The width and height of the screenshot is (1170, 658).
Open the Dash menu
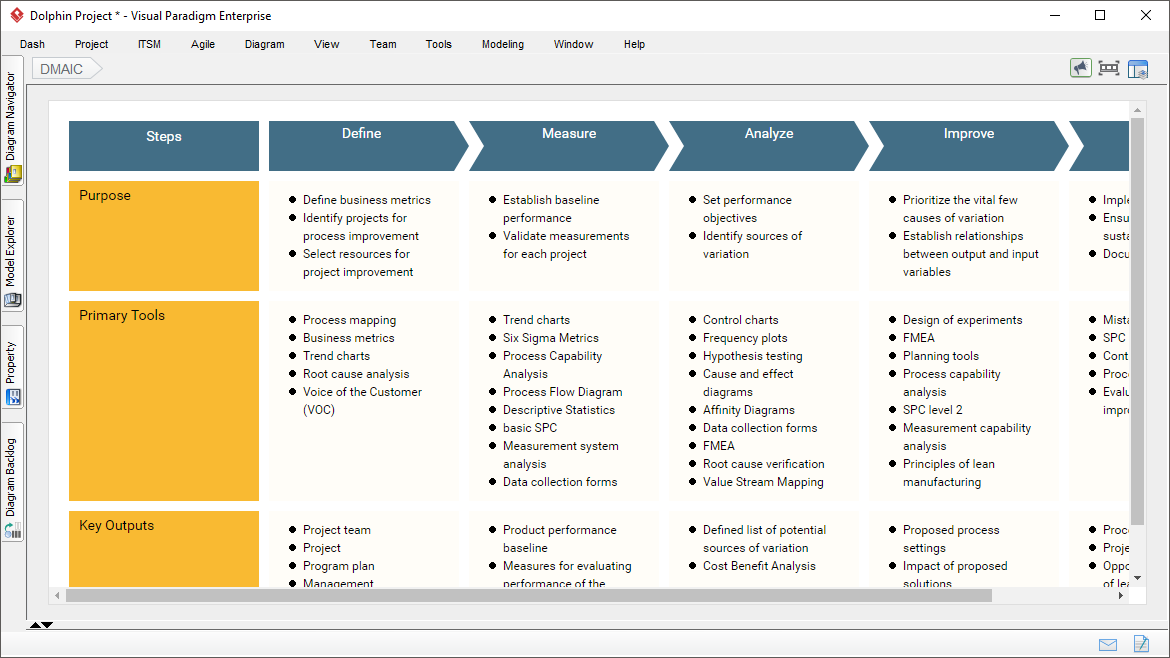pyautogui.click(x=32, y=44)
